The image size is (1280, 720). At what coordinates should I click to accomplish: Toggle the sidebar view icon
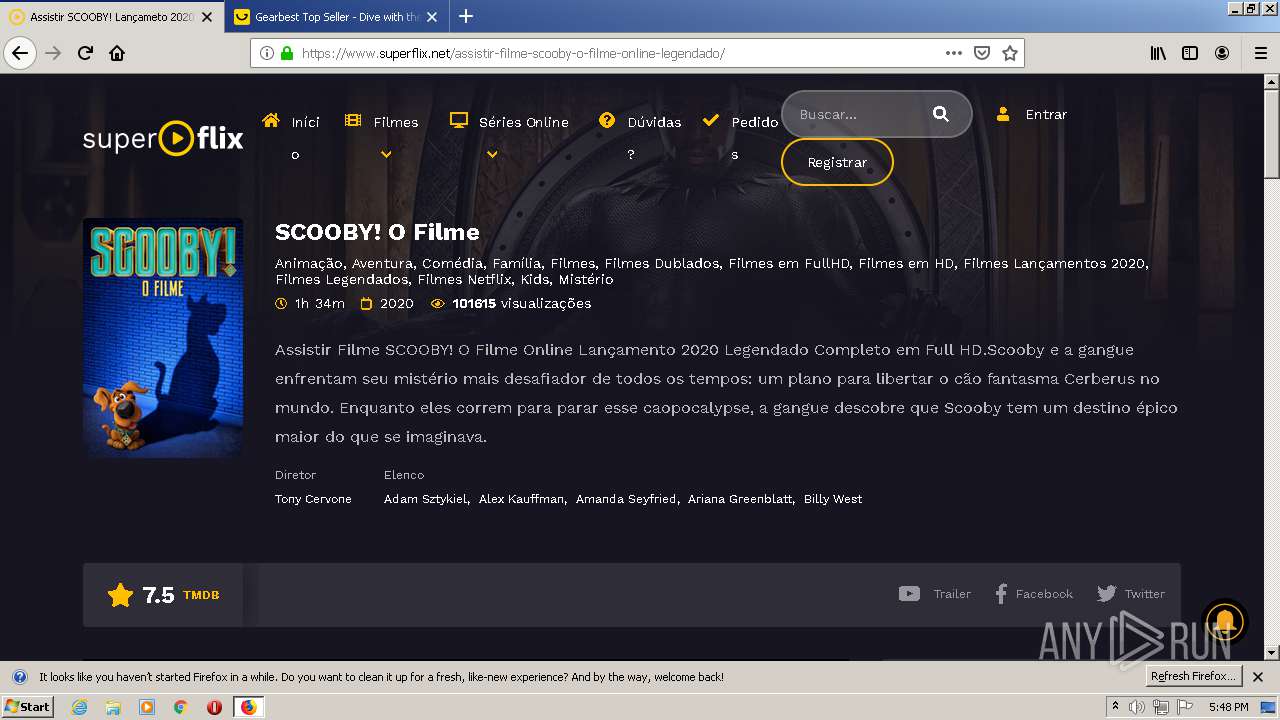pos(1190,53)
